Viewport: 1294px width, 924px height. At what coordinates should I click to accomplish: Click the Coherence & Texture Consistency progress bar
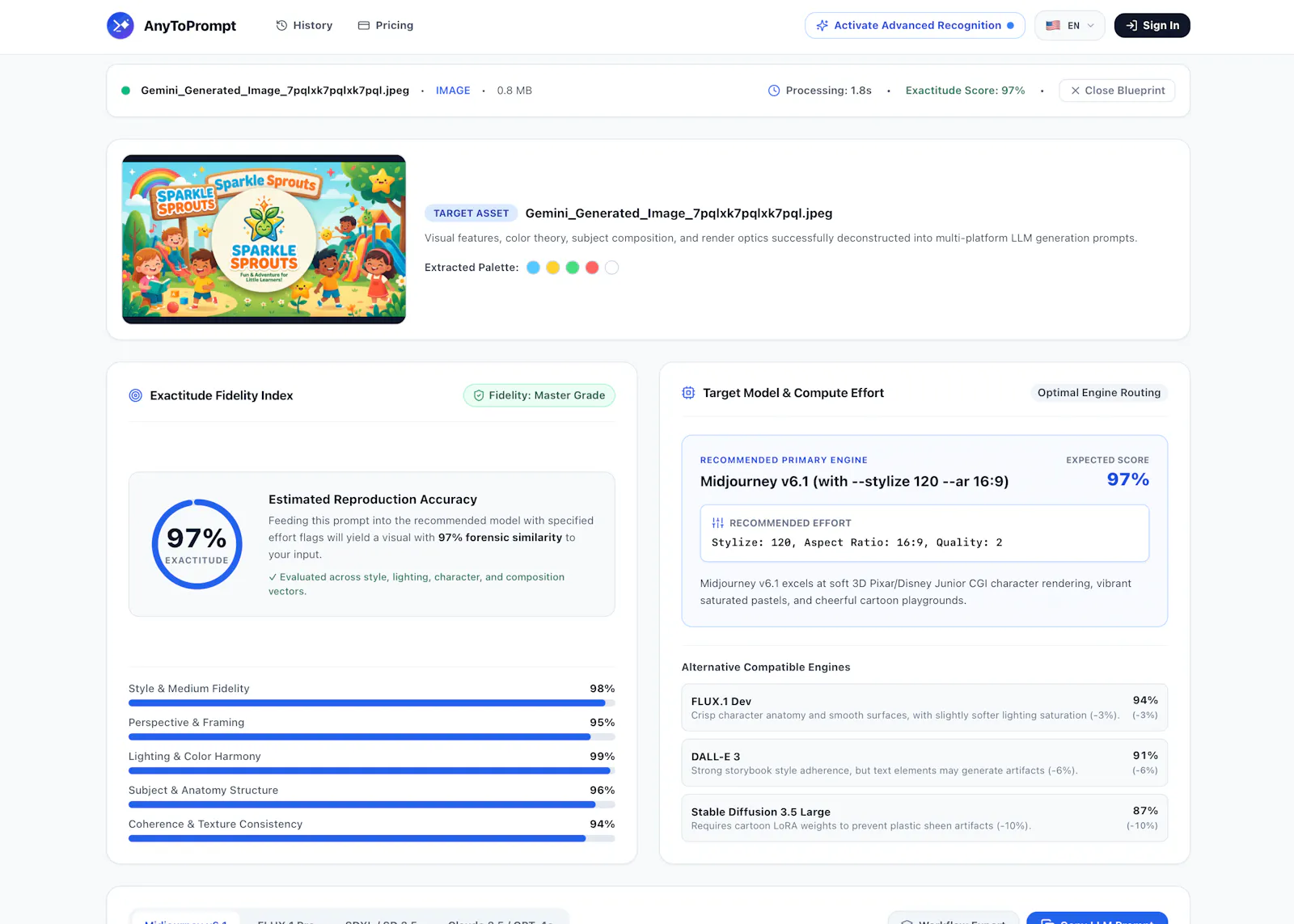point(372,839)
